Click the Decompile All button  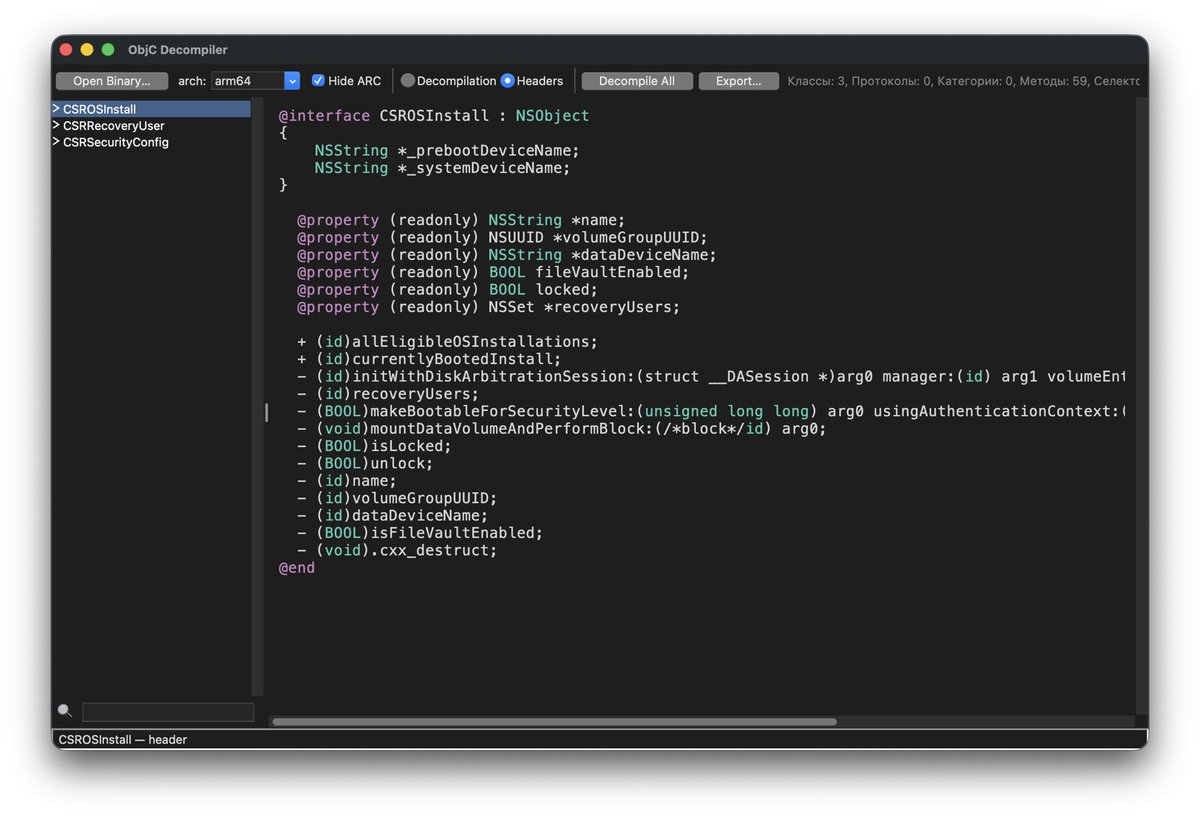pyautogui.click(x=637, y=81)
